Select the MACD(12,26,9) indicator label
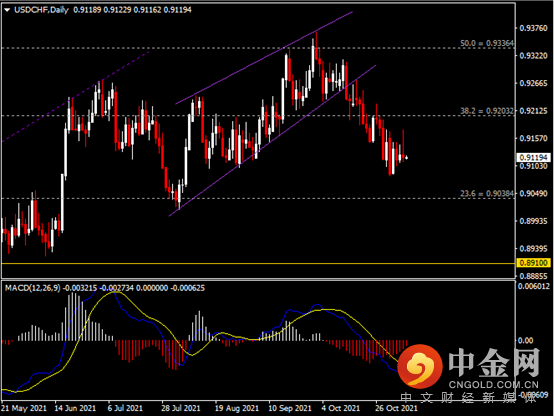The image size is (554, 416). pos(33,288)
